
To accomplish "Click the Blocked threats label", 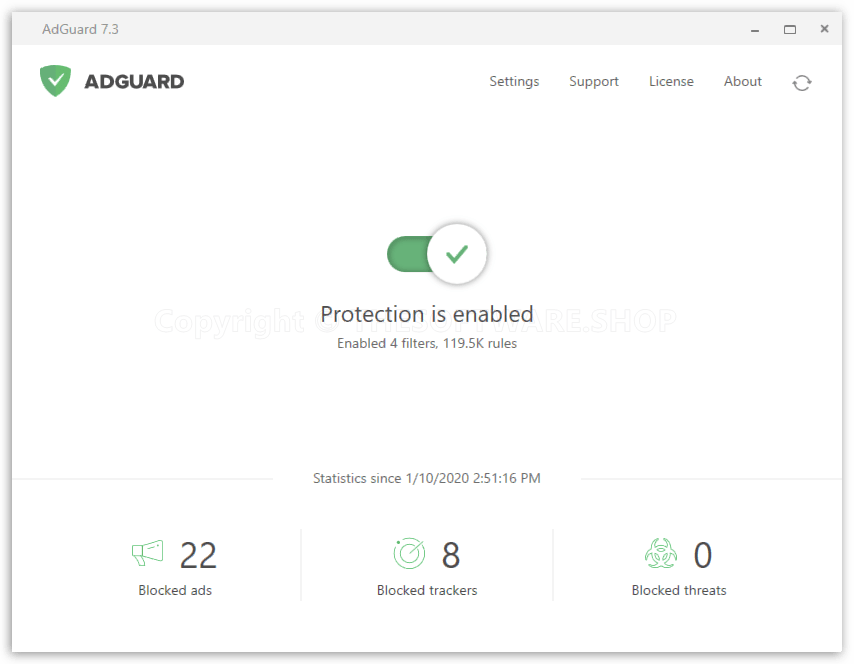I will pyautogui.click(x=679, y=590).
